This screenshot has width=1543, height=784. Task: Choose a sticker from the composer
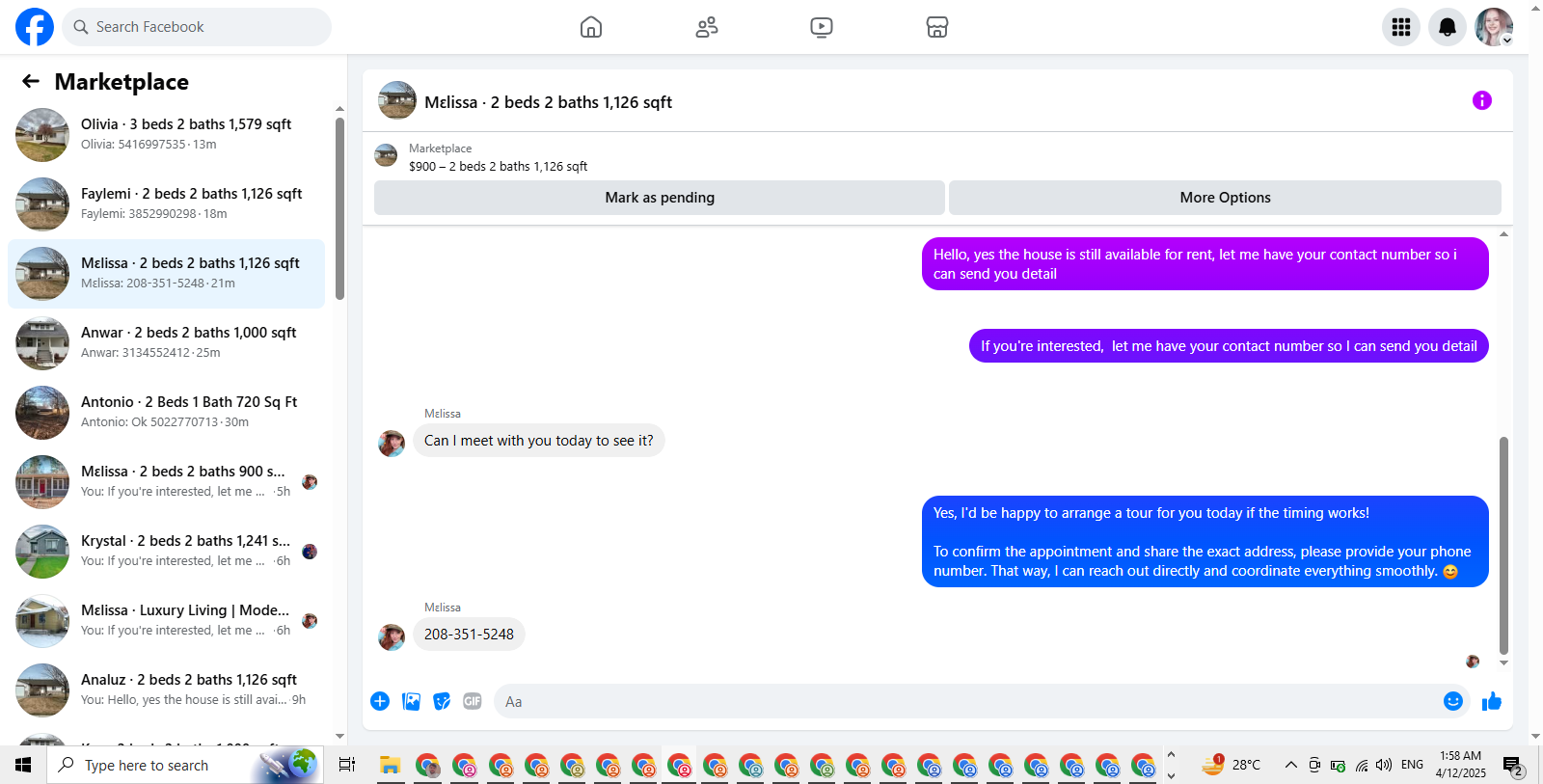[x=442, y=701]
